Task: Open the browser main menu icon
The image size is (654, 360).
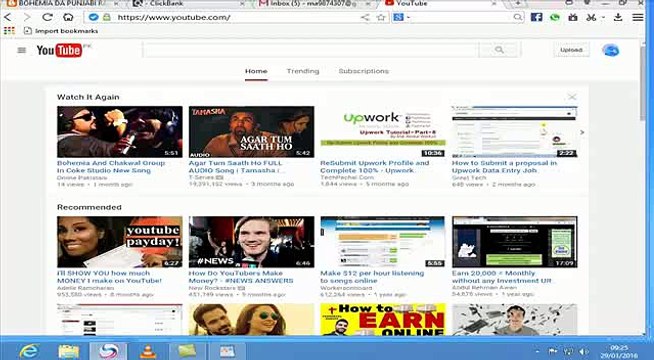Action: (x=638, y=17)
